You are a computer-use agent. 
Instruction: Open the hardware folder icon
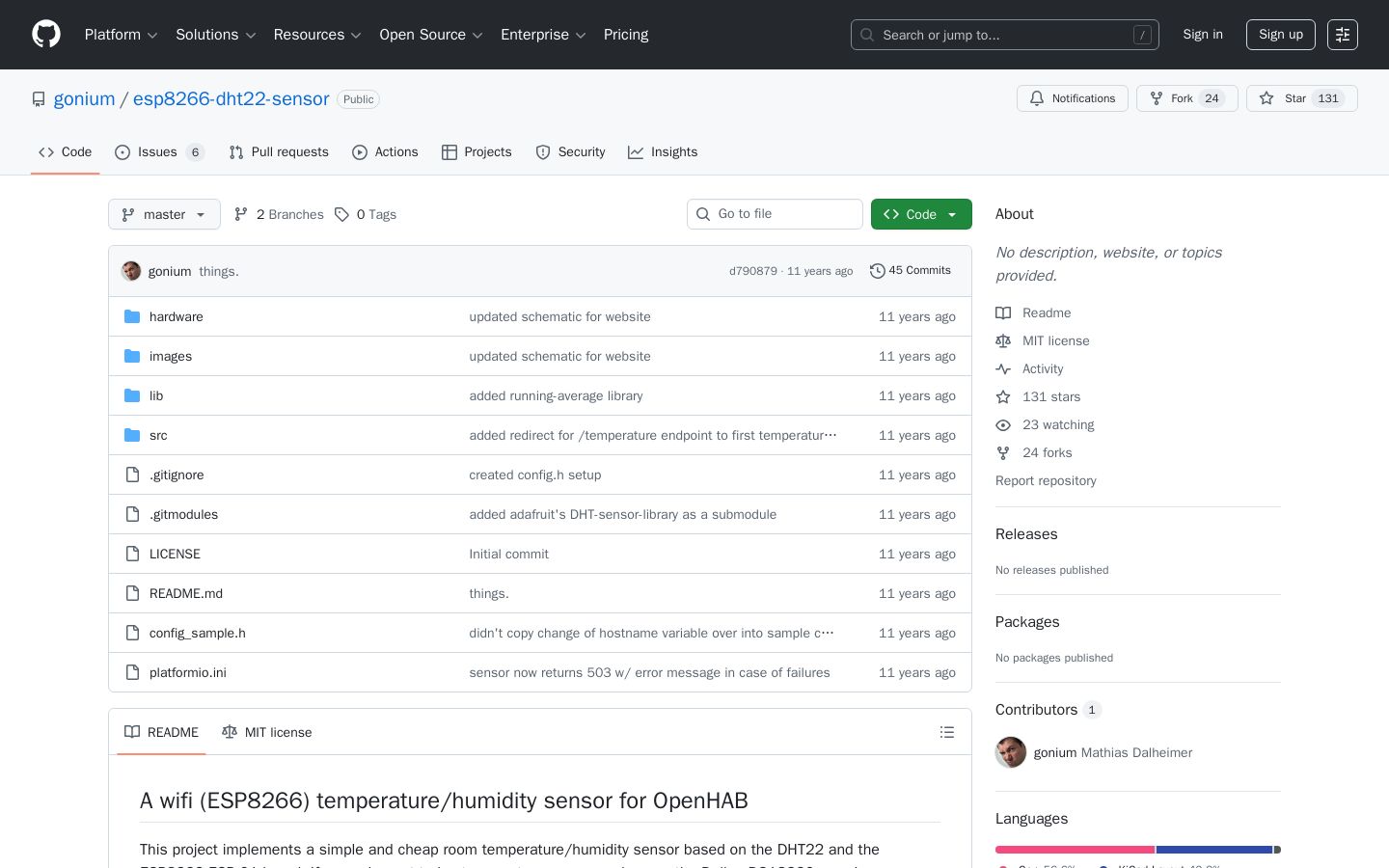click(x=132, y=316)
